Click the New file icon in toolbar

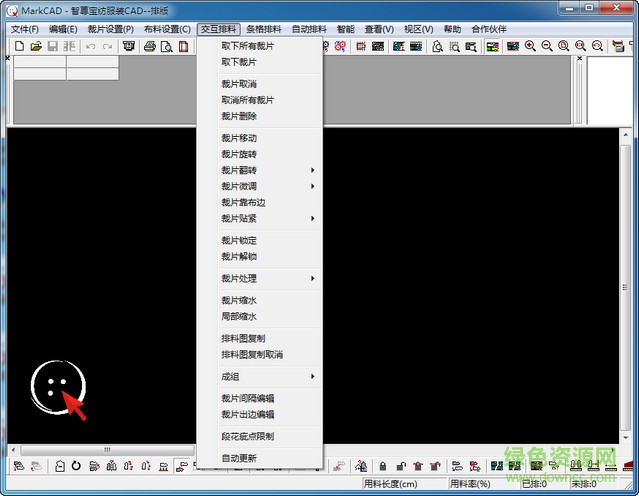point(19,46)
